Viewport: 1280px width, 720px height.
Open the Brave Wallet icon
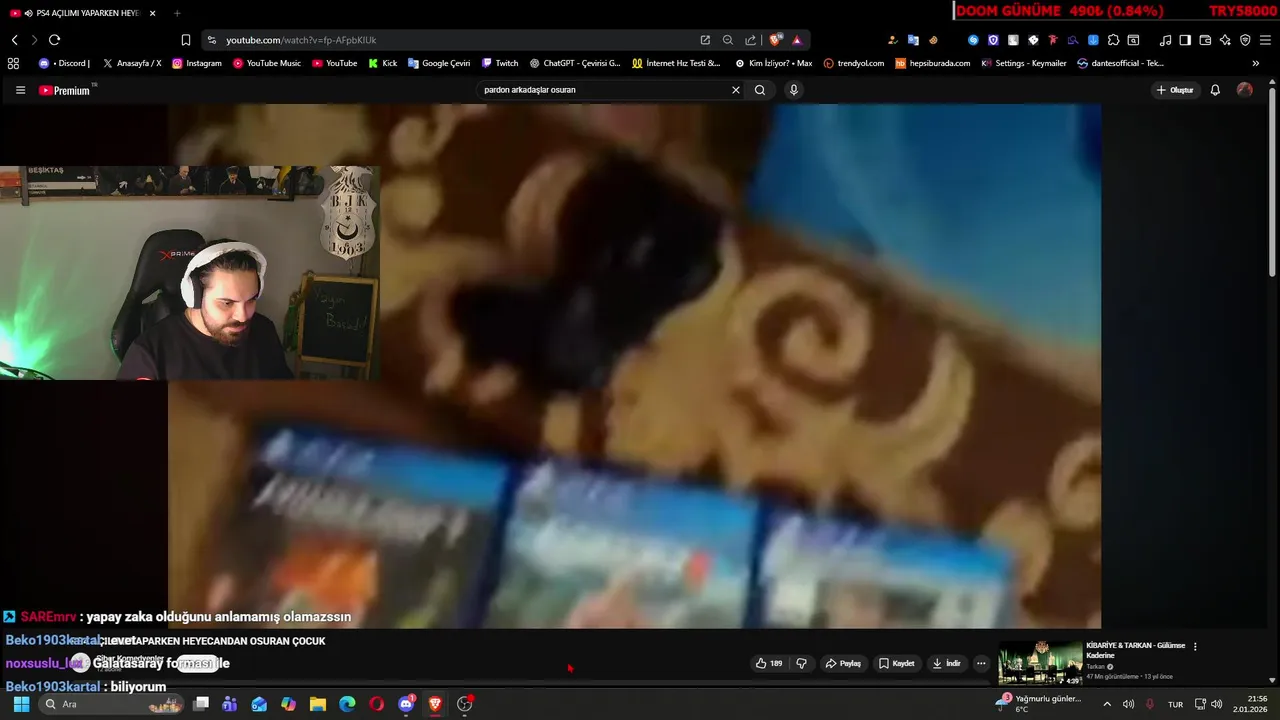tap(1205, 40)
